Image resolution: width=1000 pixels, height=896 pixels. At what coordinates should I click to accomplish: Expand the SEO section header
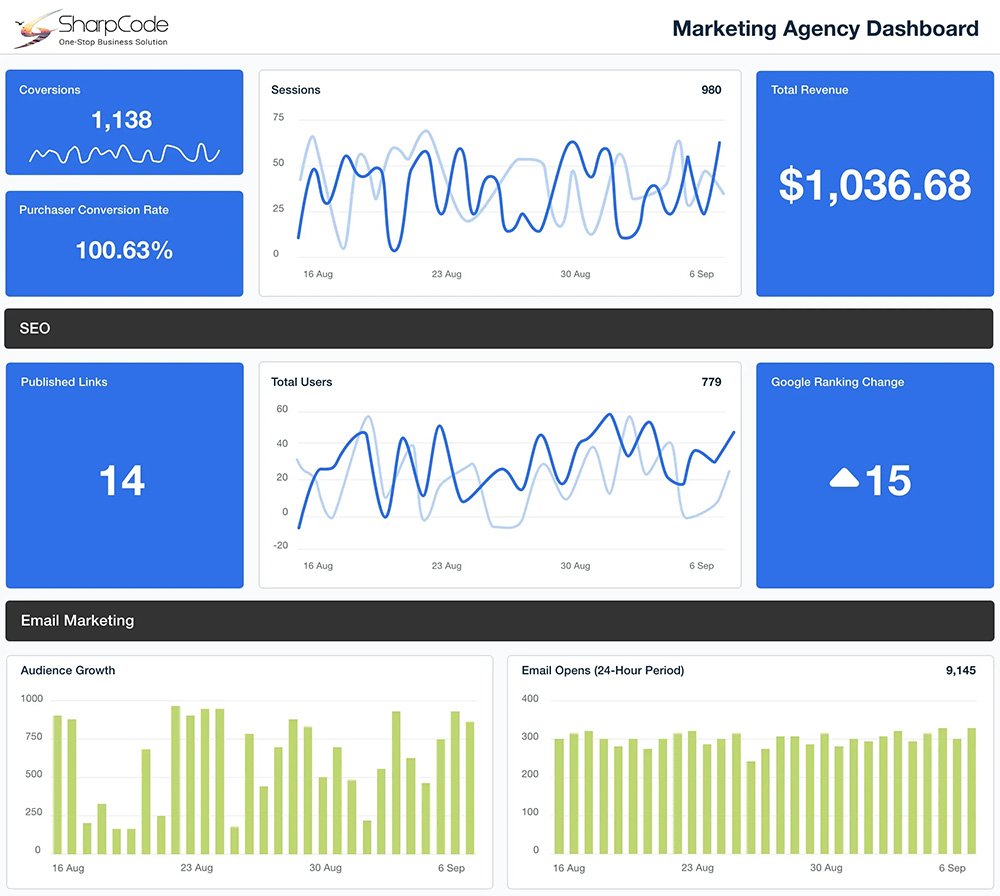tap(499, 328)
